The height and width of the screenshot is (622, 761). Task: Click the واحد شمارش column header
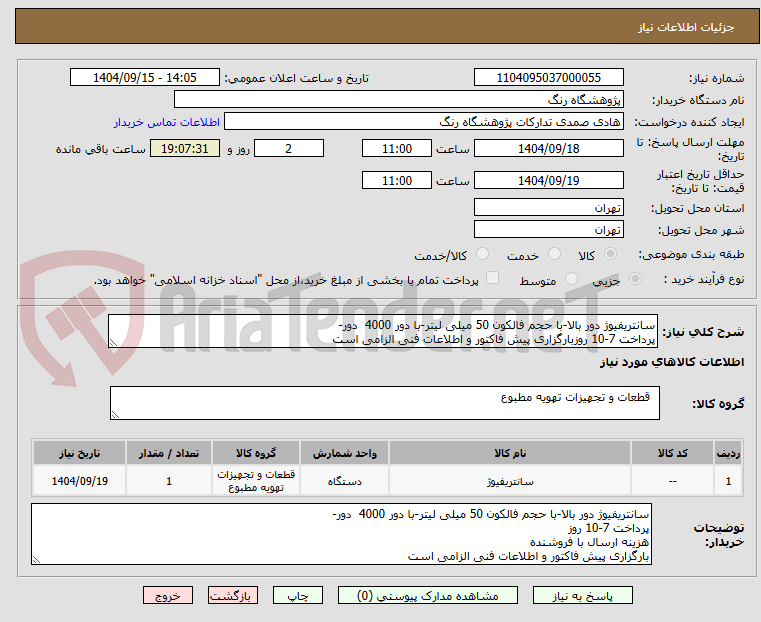(x=345, y=453)
